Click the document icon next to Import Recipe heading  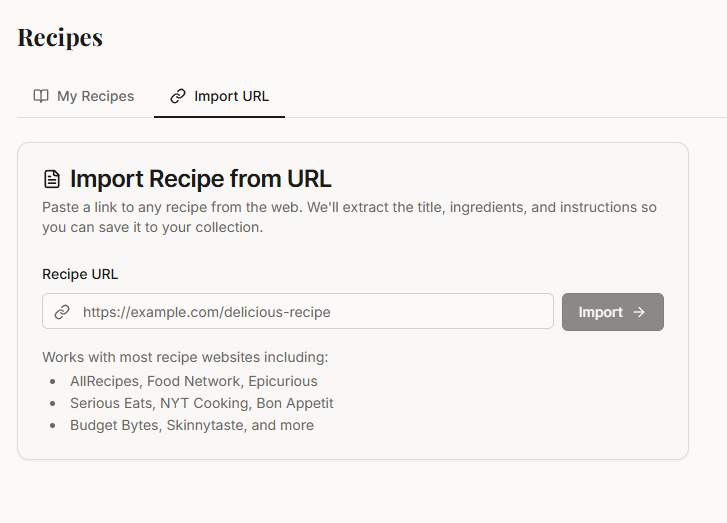tap(52, 179)
